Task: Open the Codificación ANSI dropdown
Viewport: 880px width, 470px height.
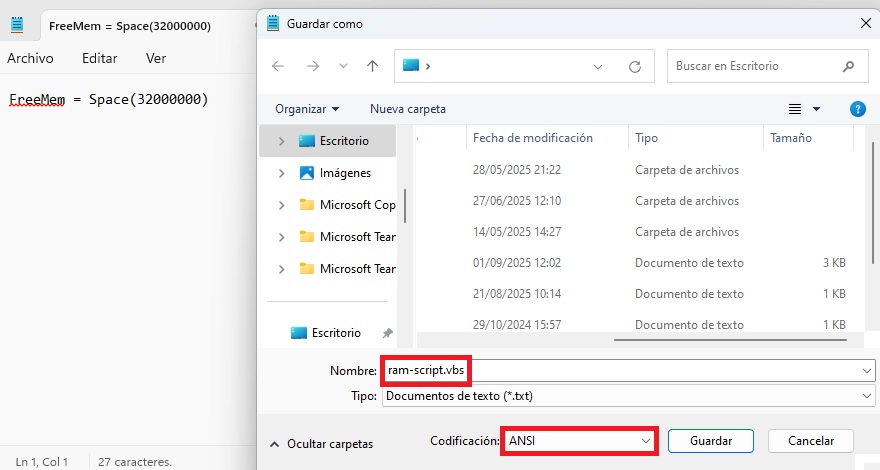Action: coord(580,440)
